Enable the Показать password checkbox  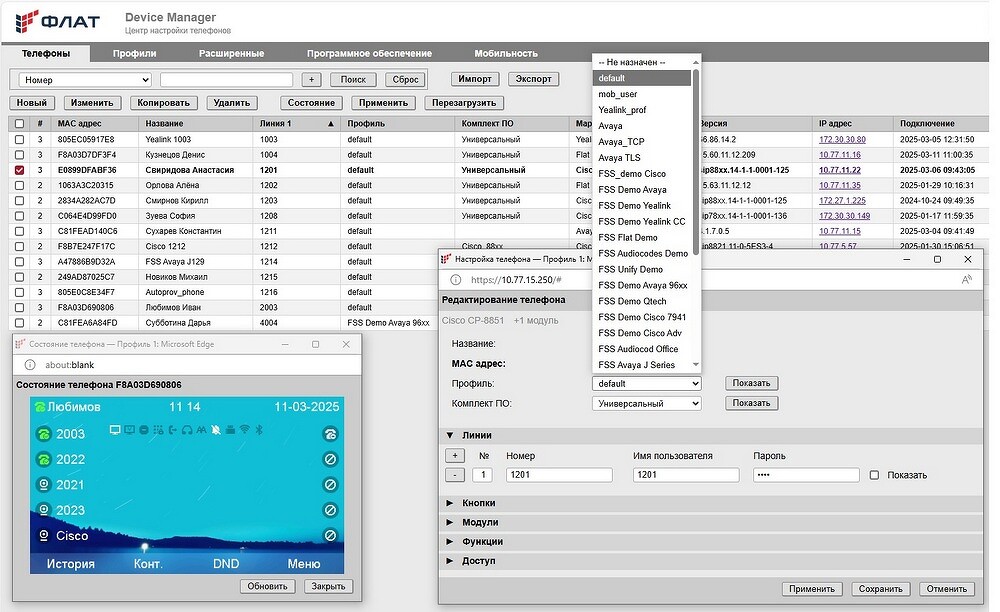874,475
